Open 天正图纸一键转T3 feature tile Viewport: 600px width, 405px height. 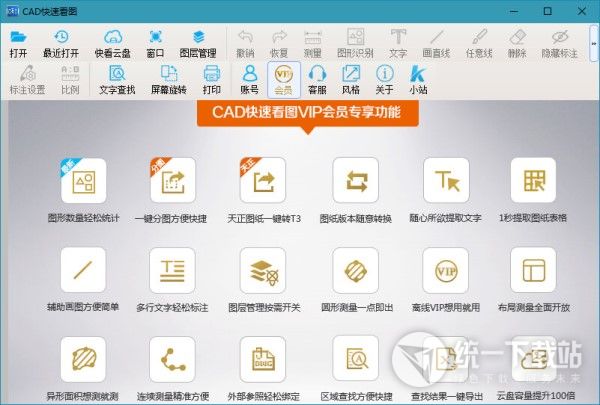point(262,180)
